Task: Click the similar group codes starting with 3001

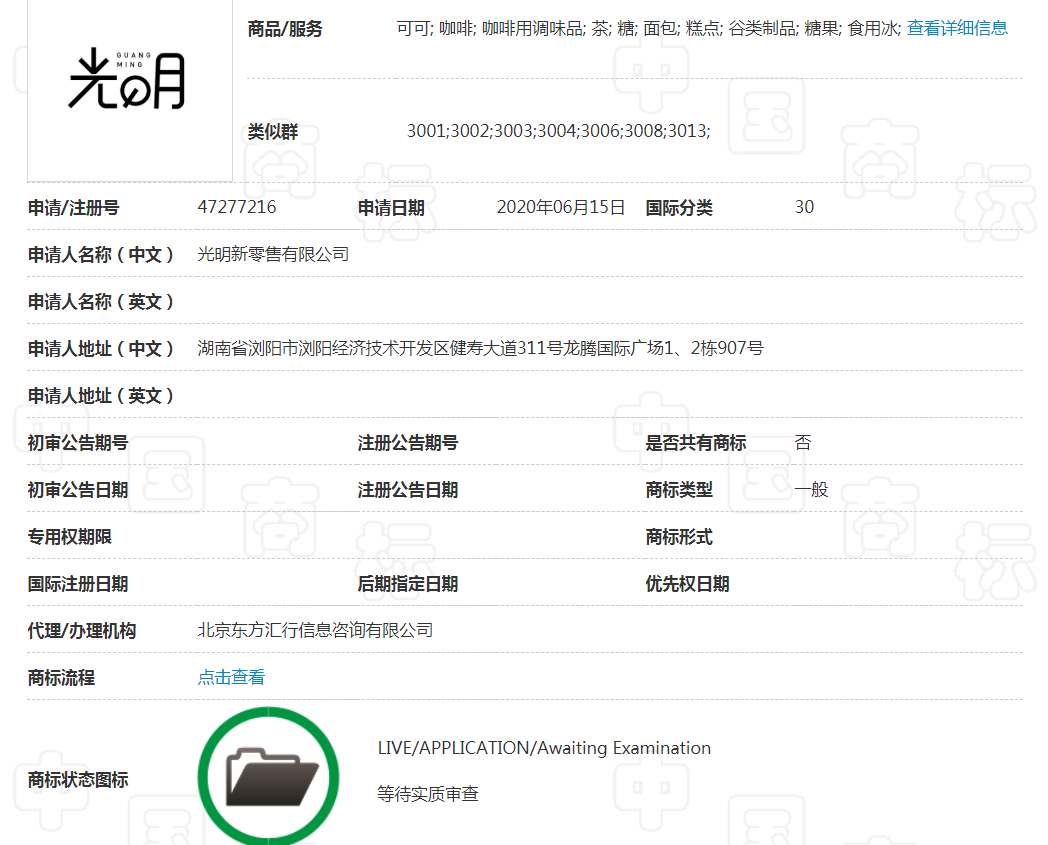Action: [x=558, y=131]
